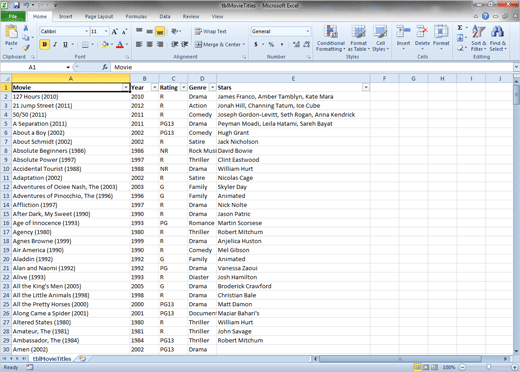Viewport: 520px width, 372px height.
Task: Switch to Page Break Preview on status bar
Action: (x=434, y=367)
